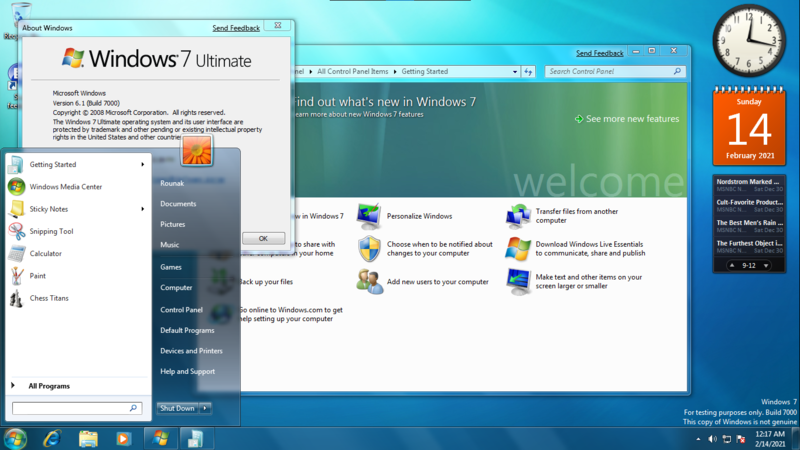This screenshot has height=450, width=800.
Task: Expand Getting Started submenu arrow
Action: coord(142,164)
